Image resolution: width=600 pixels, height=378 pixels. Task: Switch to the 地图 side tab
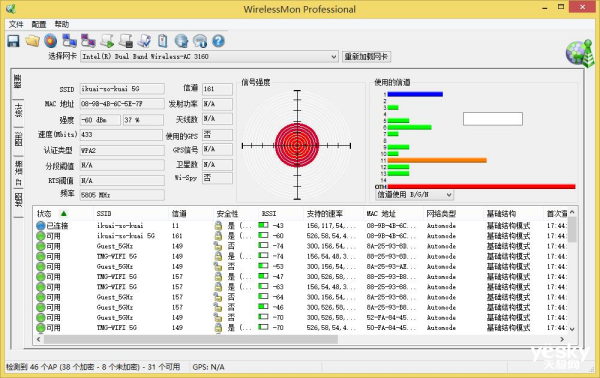[18, 200]
